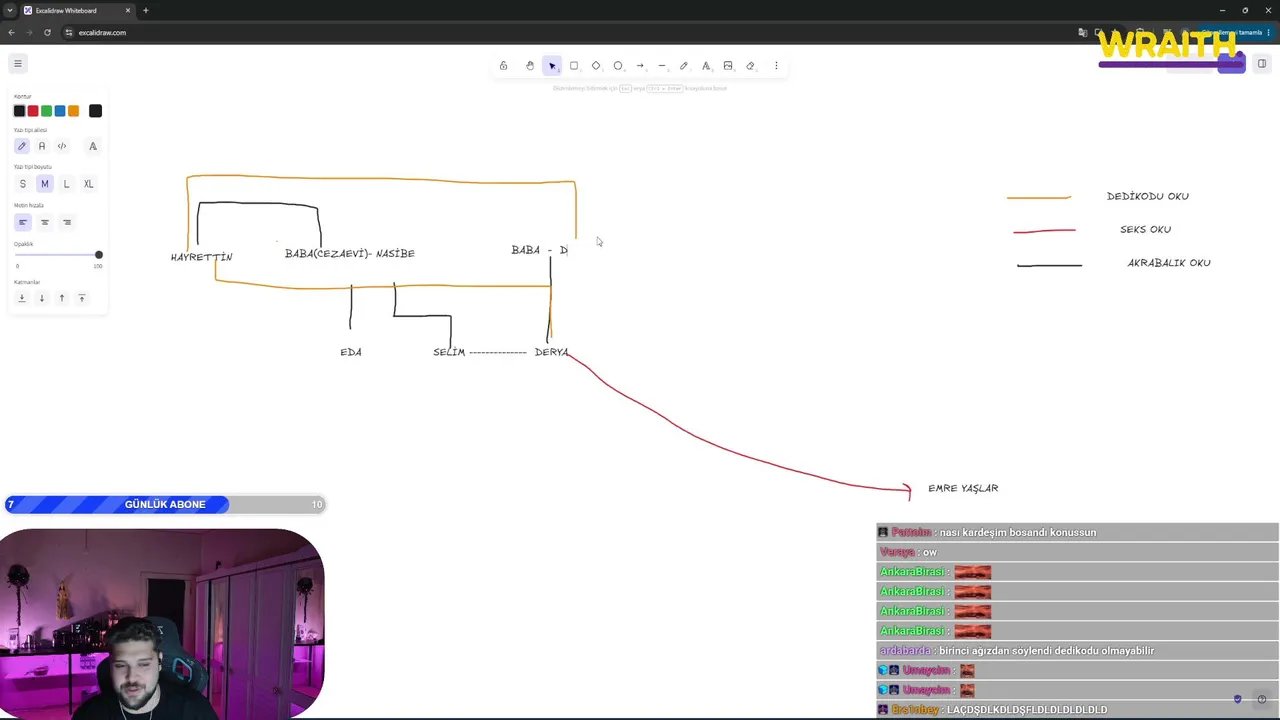Set font size to S

click(x=22, y=184)
